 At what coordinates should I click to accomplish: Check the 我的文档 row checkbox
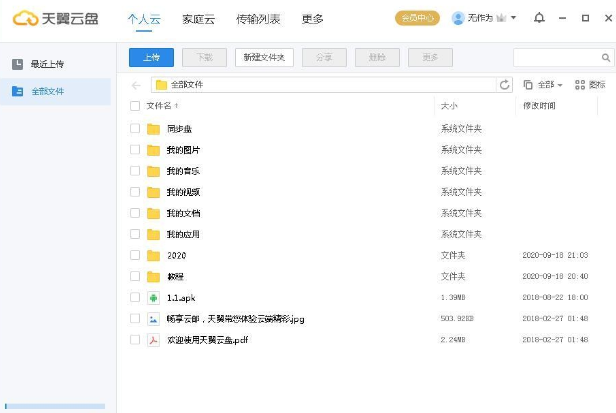point(135,213)
